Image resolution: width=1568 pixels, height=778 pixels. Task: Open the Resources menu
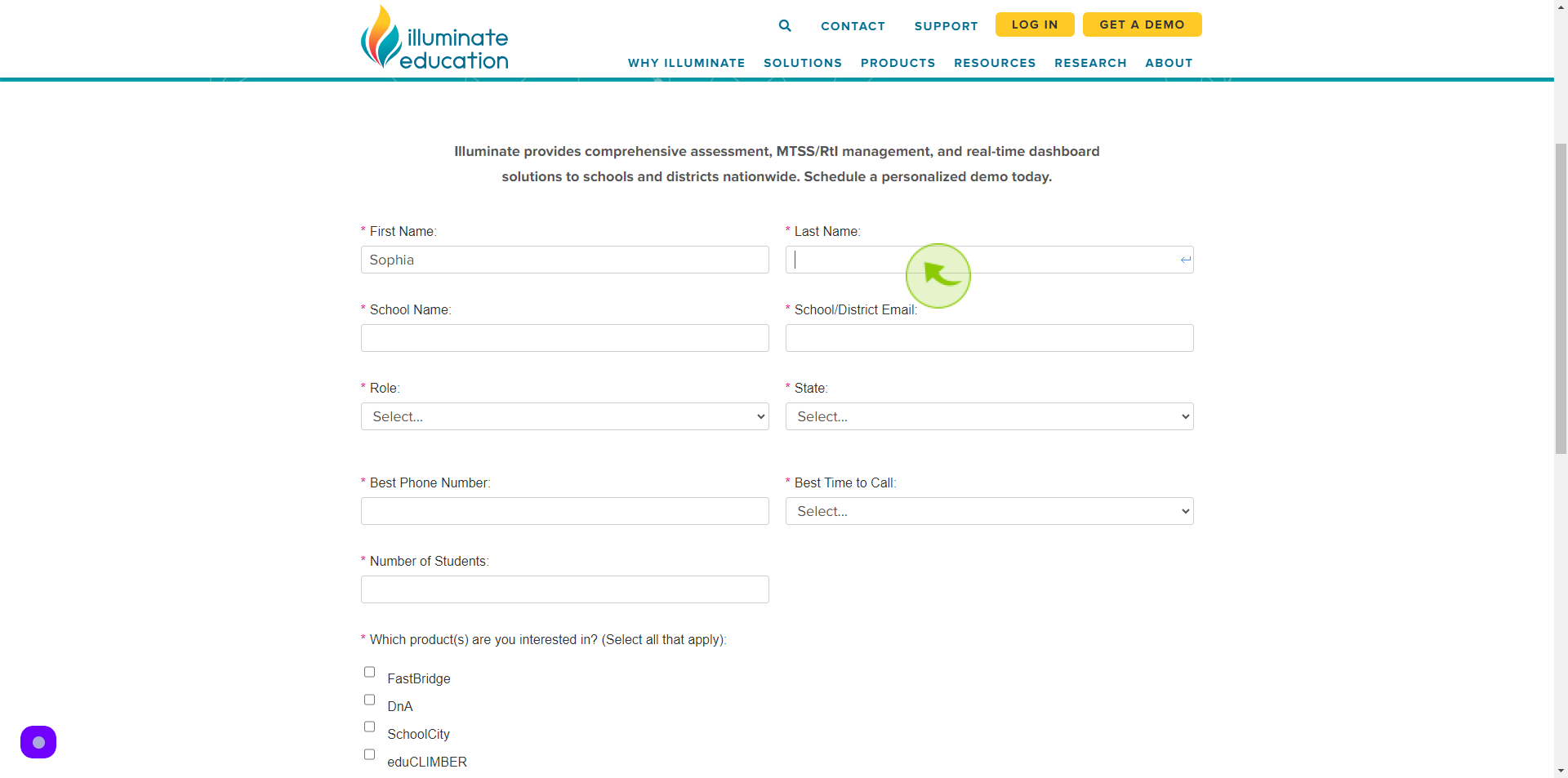pos(995,63)
